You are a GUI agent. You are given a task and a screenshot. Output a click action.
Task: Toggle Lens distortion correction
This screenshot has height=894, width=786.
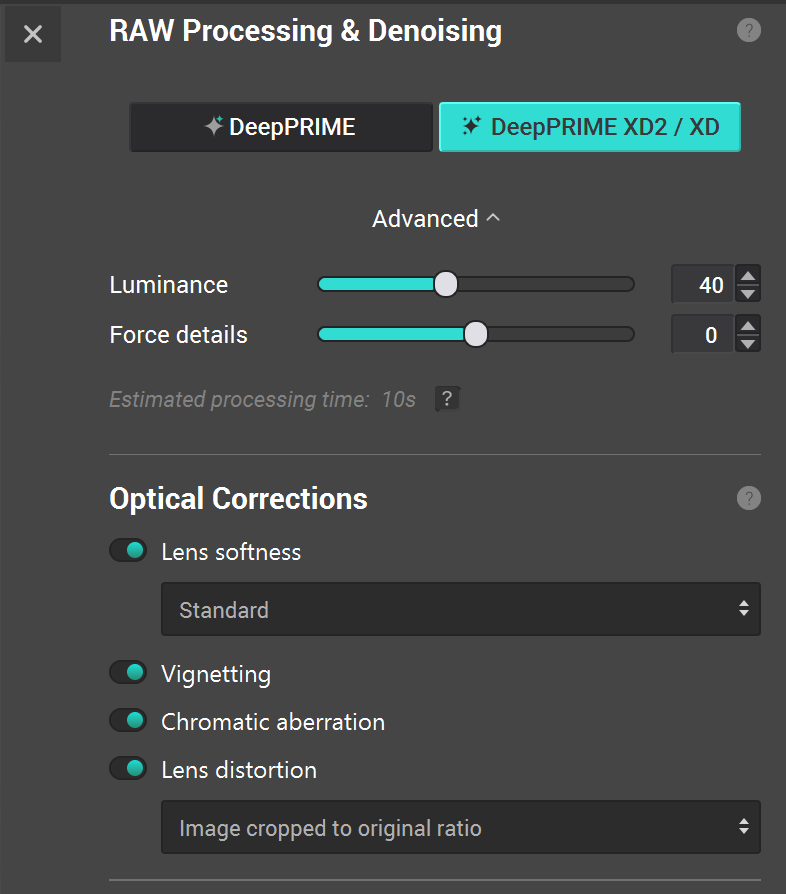tap(128, 769)
